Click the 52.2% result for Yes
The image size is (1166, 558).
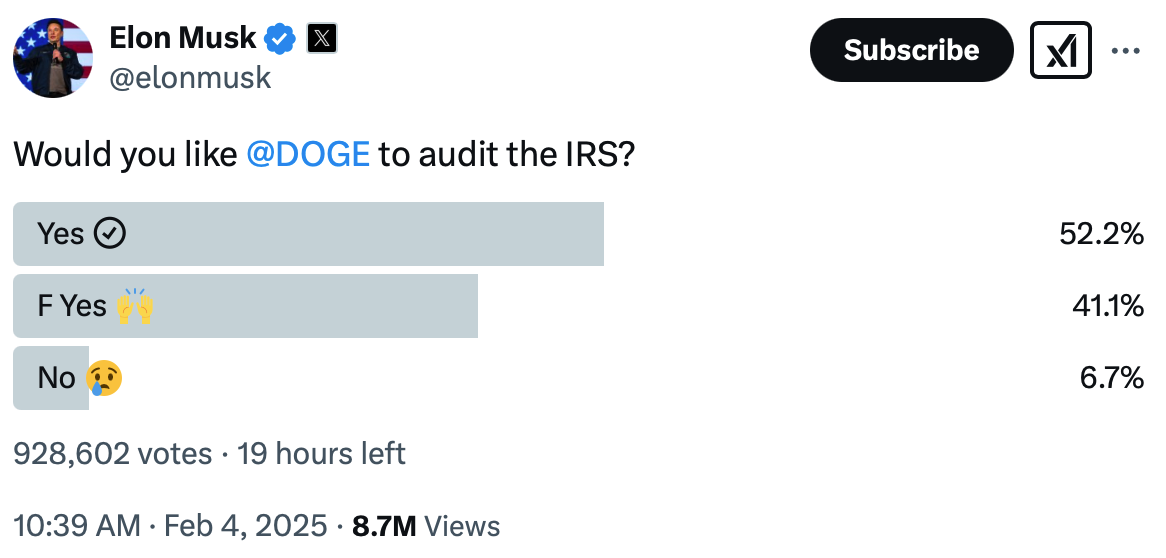[x=1101, y=234]
